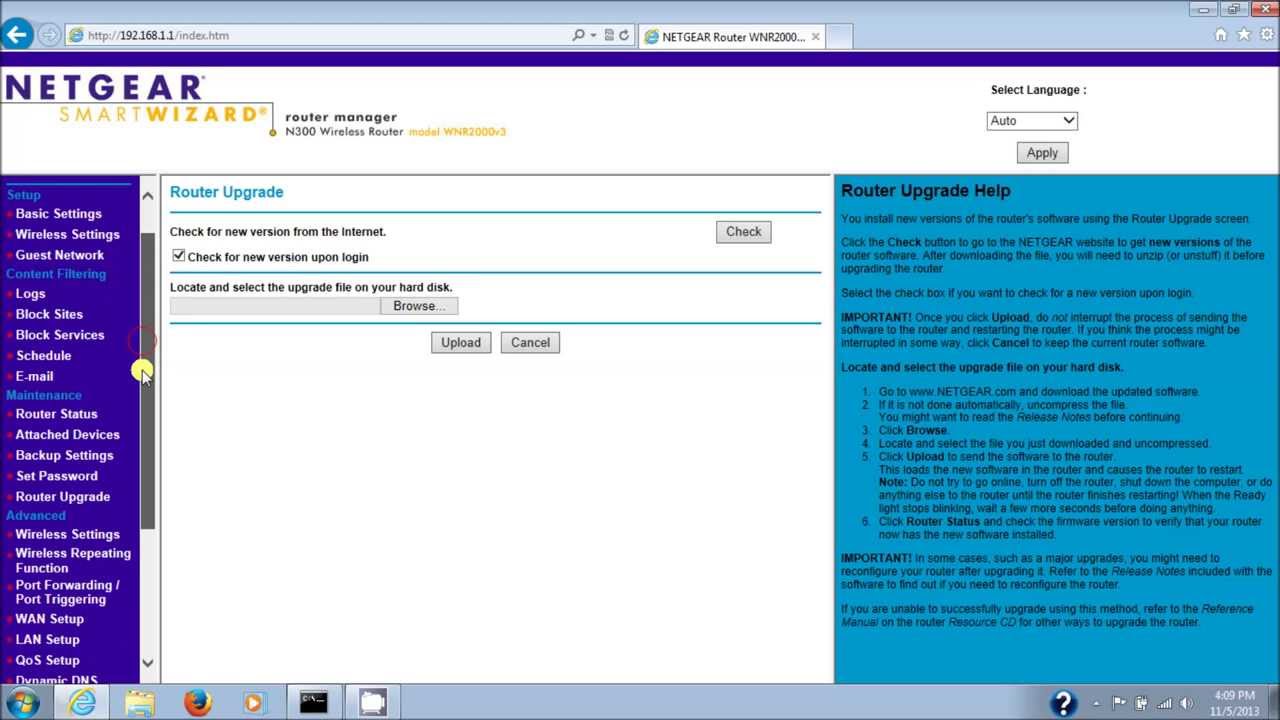Open the clock showing 4:09 PM
The image size is (1280, 720).
click(1234, 703)
